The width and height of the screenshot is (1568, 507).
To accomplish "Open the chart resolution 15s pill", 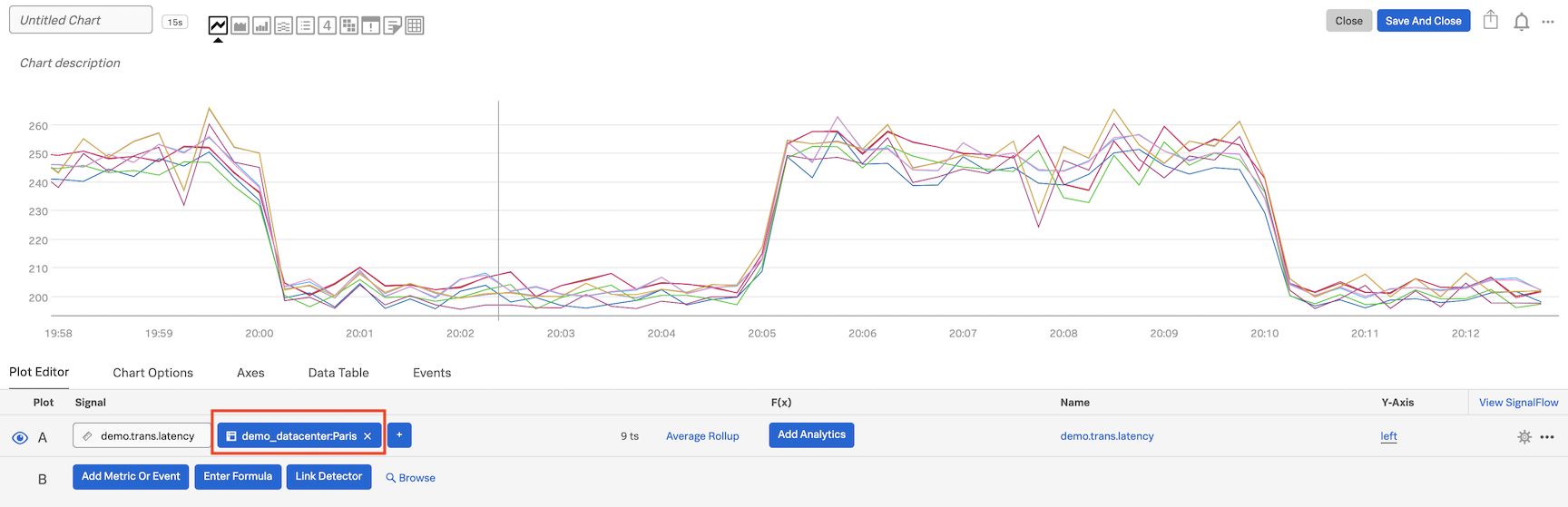I will [x=175, y=22].
